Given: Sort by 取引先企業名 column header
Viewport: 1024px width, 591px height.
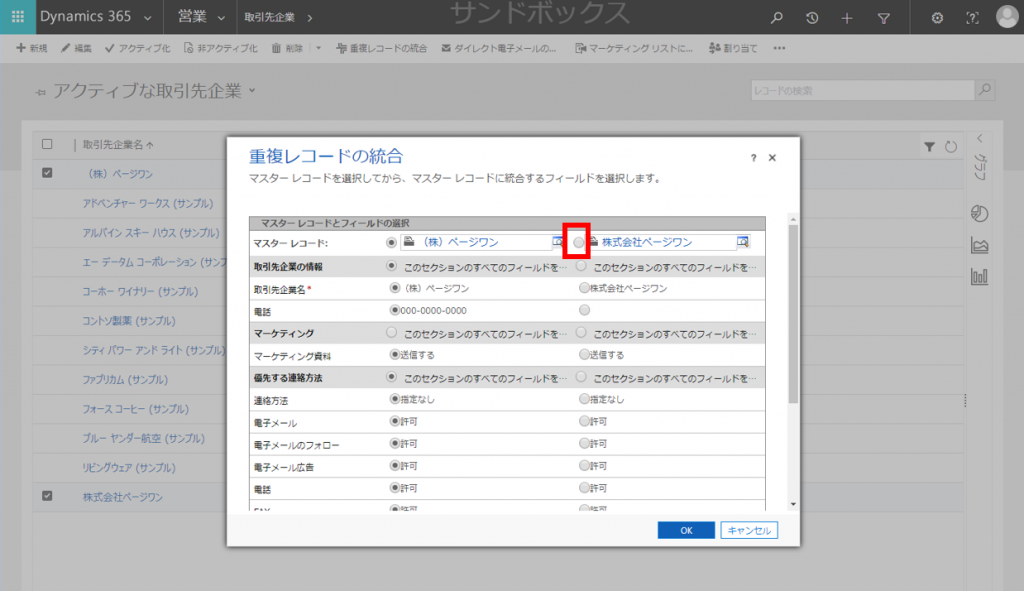Looking at the screenshot, I should 118,145.
